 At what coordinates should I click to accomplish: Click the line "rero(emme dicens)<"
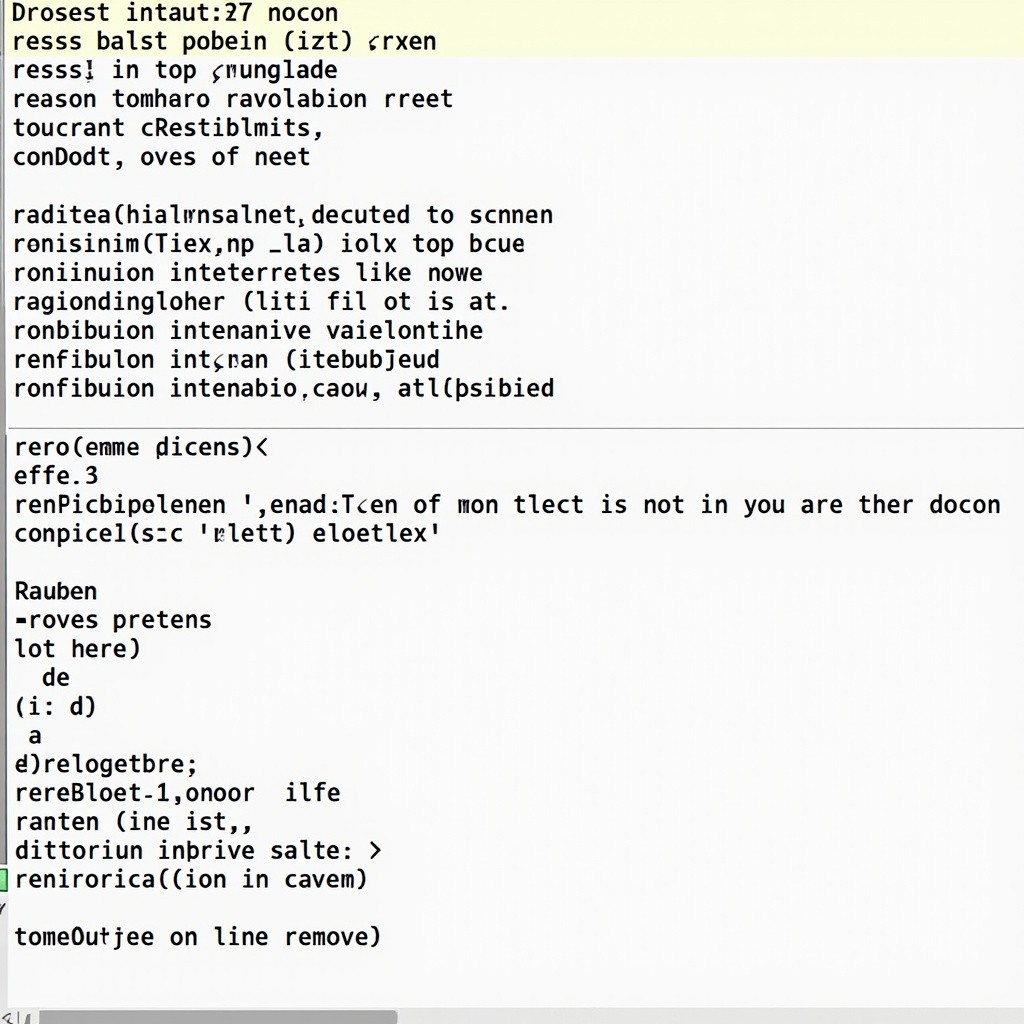[x=141, y=447]
